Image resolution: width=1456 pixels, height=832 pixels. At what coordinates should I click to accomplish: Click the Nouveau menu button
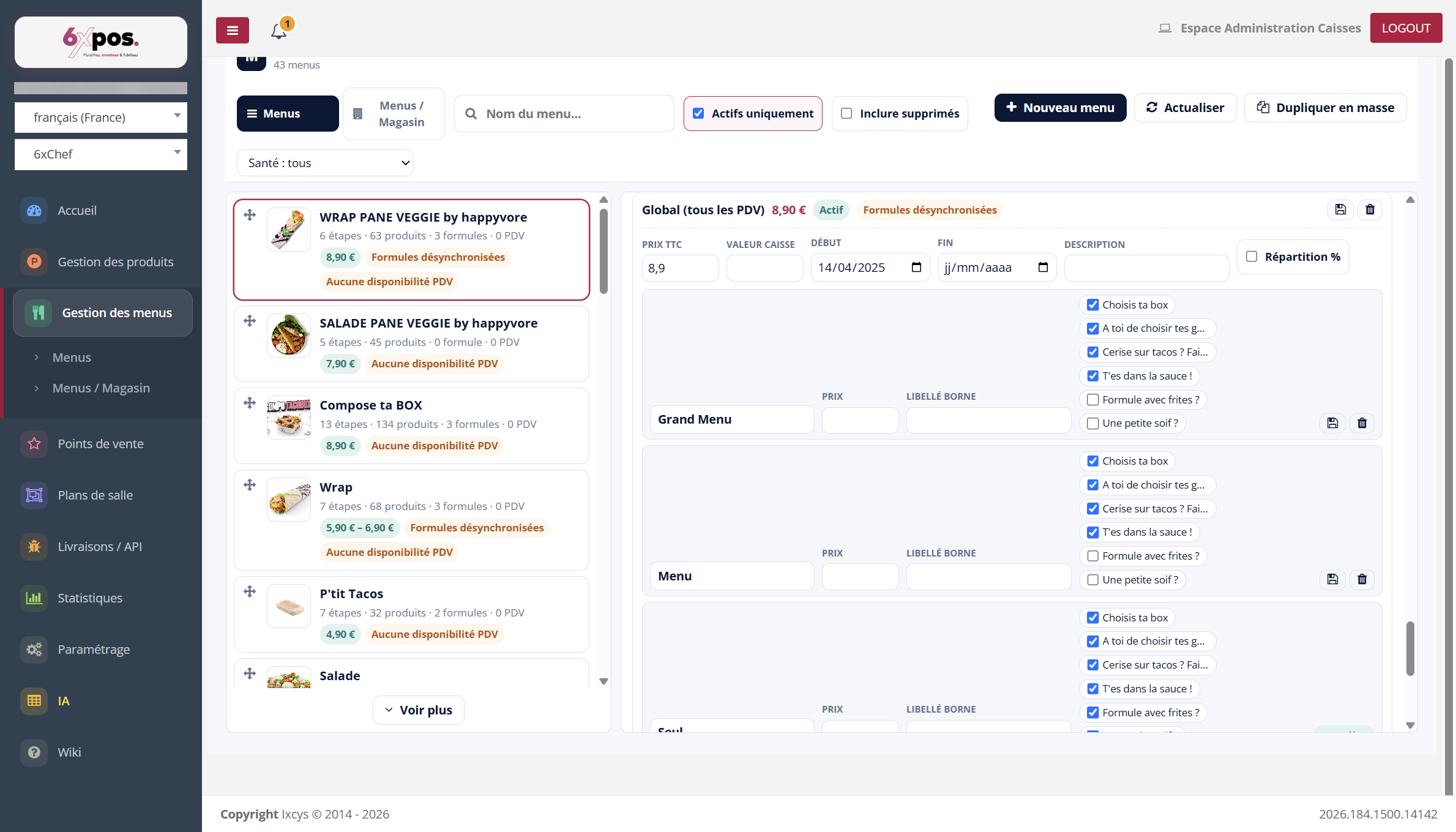[1060, 108]
